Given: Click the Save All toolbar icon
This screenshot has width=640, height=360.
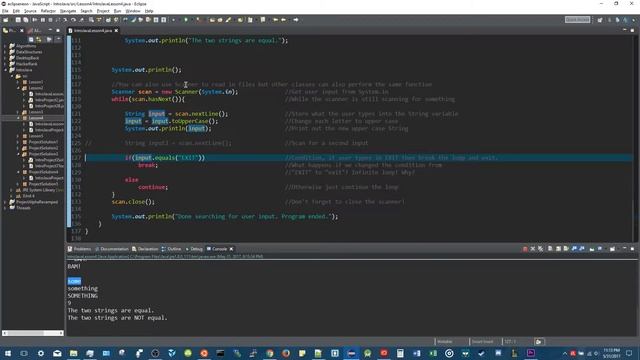Looking at the screenshot, I should click(x=26, y=20).
